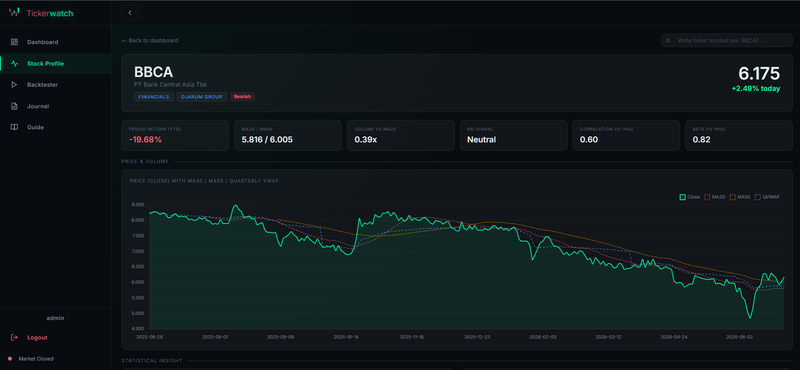800x370 pixels.
Task: Open the Backtester menu item
Action: click(x=55, y=85)
